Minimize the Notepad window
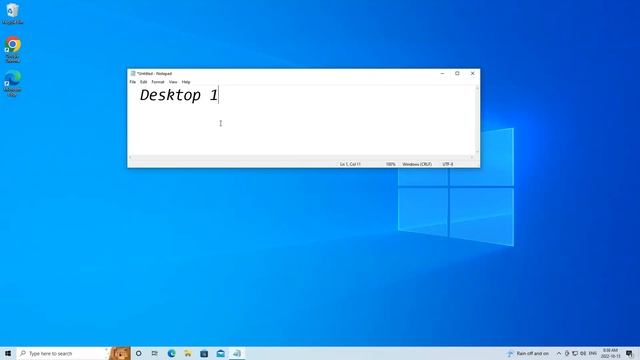The image size is (640, 360). click(442, 73)
